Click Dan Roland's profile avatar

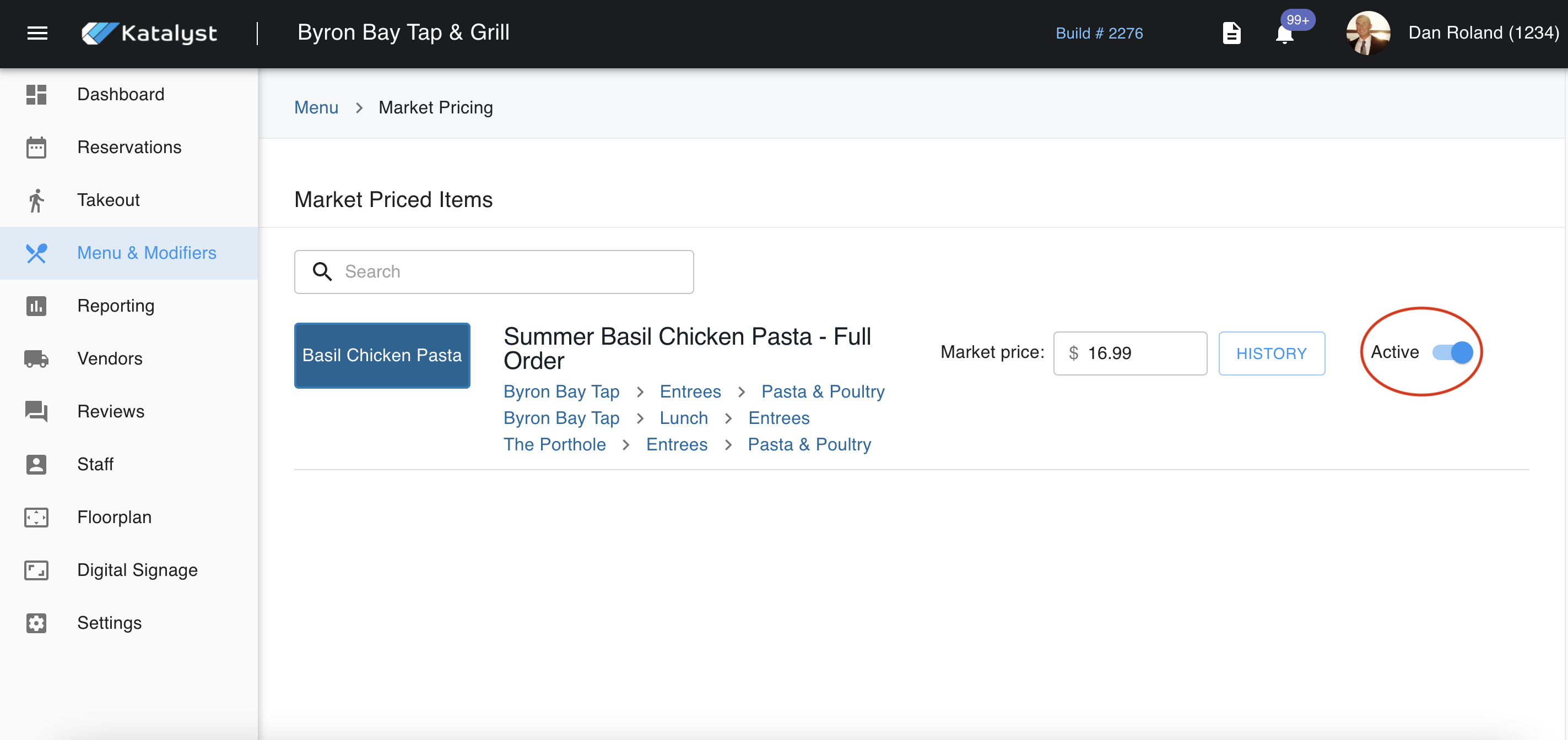[1368, 34]
